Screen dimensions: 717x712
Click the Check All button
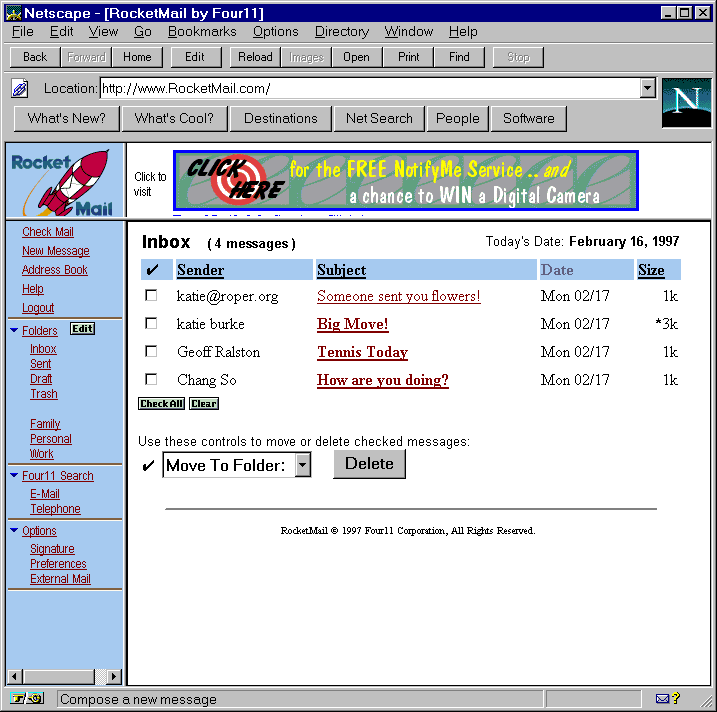coord(161,403)
